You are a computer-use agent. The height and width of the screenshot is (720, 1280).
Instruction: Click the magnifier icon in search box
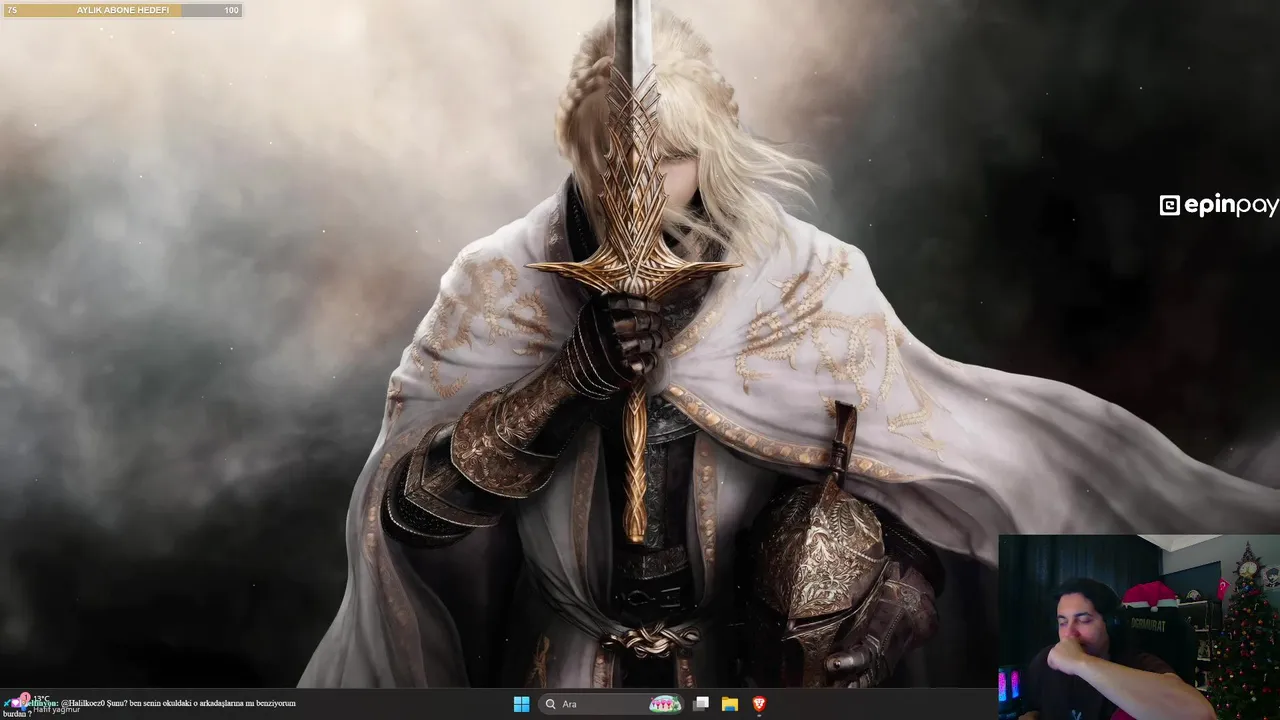[x=550, y=704]
